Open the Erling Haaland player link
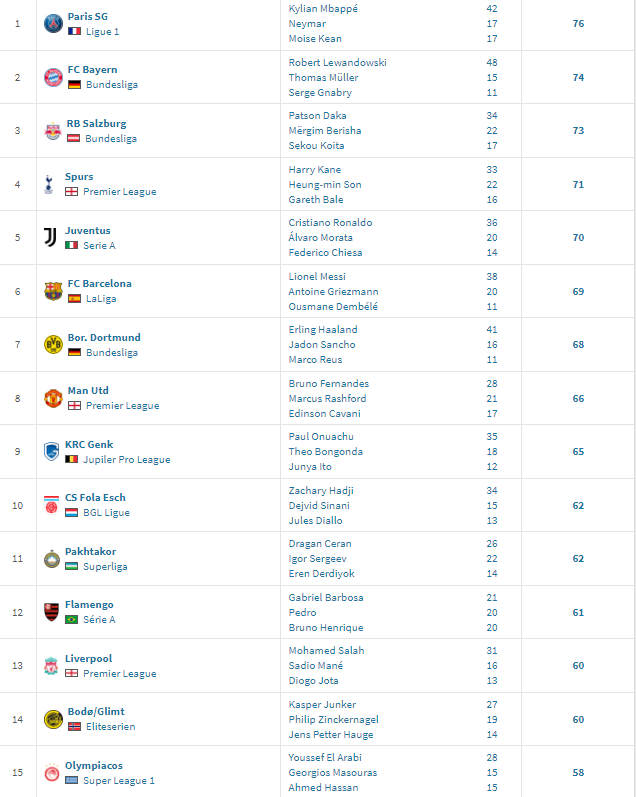Viewport: 636px width, 797px height. [323, 329]
